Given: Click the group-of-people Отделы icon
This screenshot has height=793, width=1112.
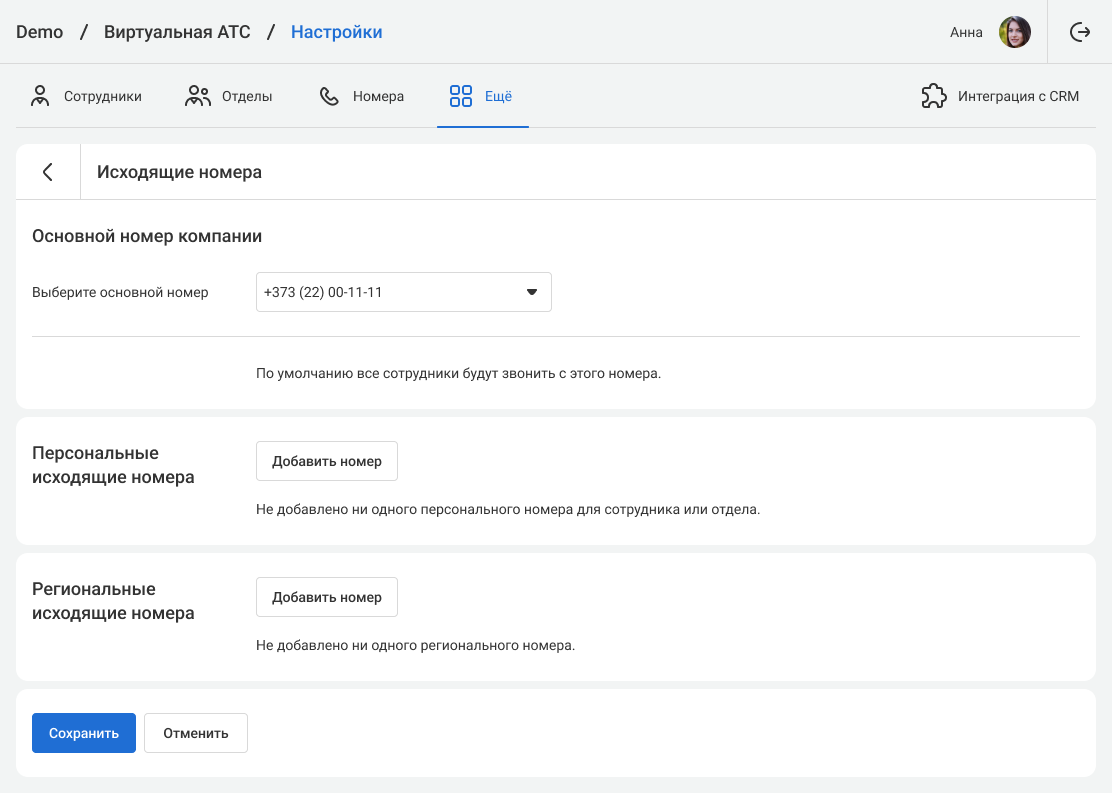Looking at the screenshot, I should click(198, 96).
